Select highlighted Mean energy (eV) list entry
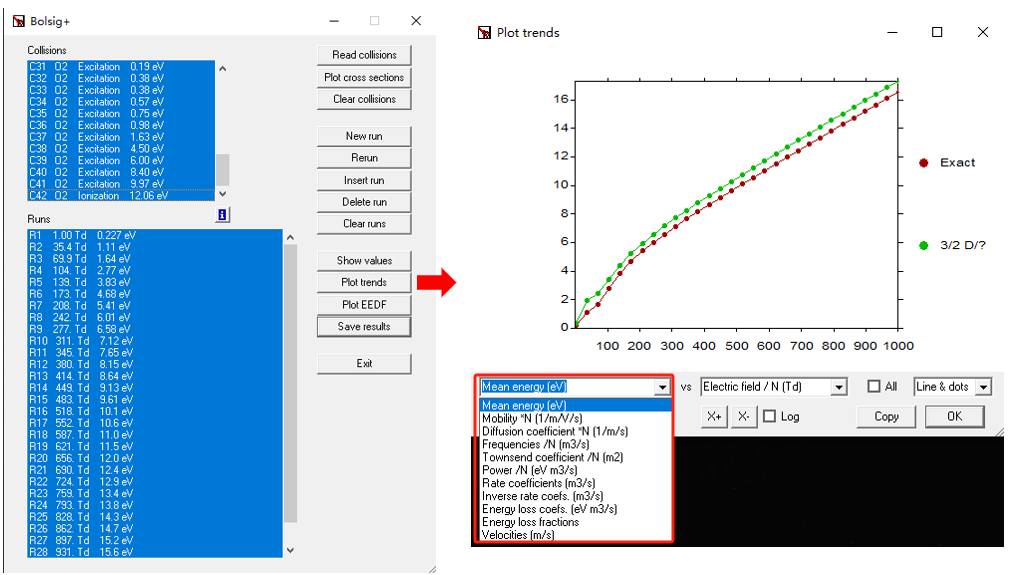The image size is (1015, 575). click(x=575, y=405)
